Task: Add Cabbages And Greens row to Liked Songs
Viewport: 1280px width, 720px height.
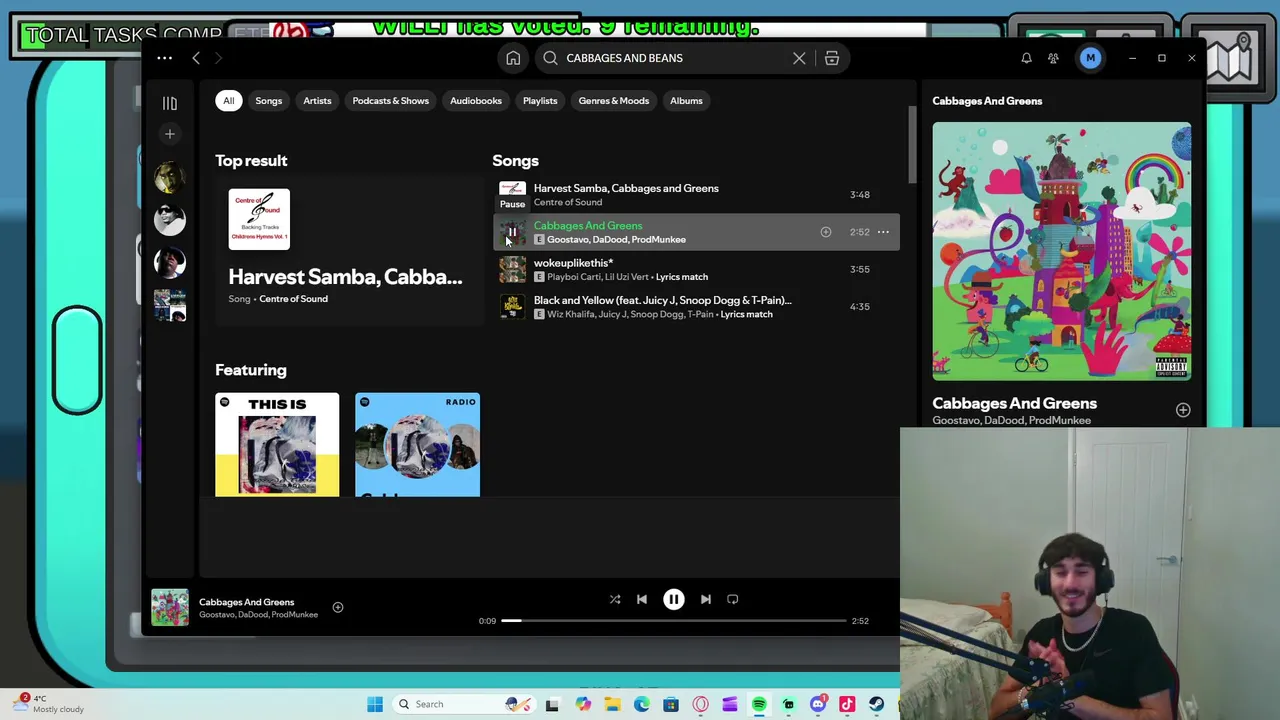Action: 826,232
